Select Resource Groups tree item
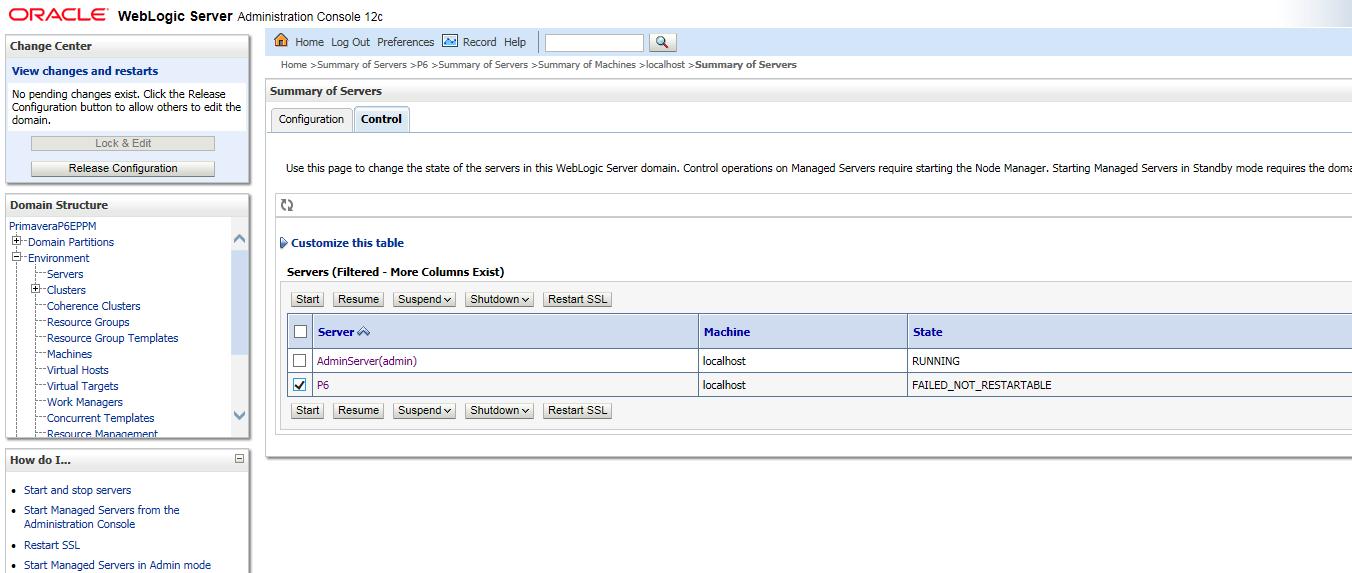Image resolution: width=1352 pixels, height=573 pixels. pos(88,322)
